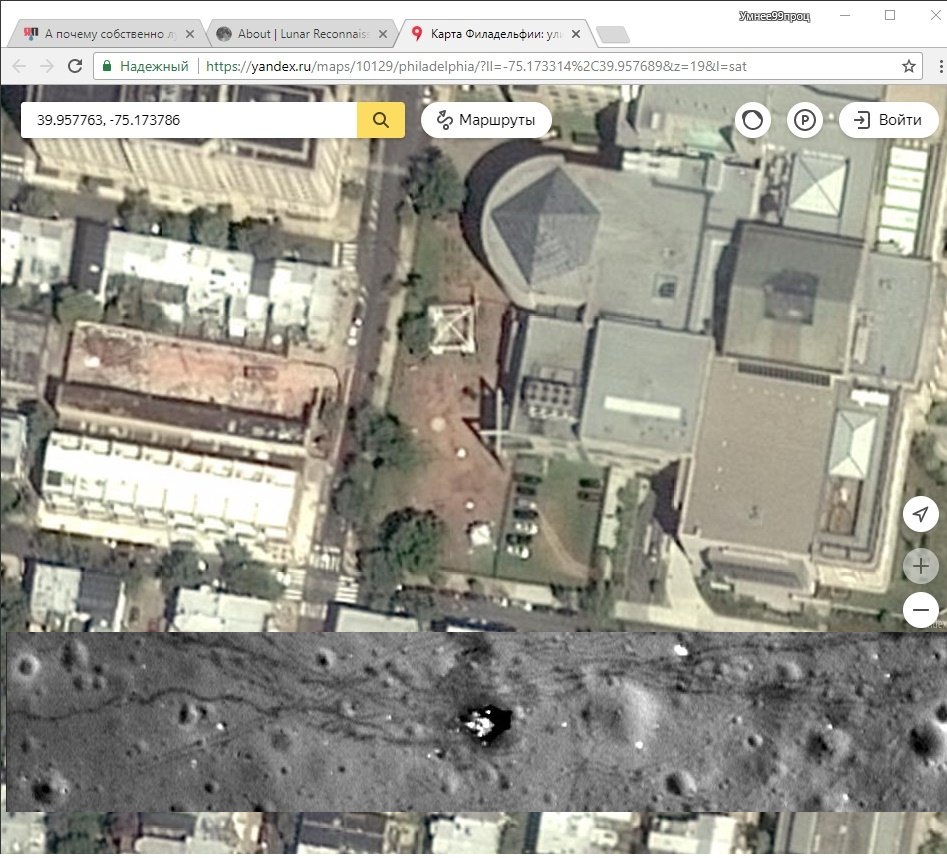Open a new browser tab
The width and height of the screenshot is (947, 858).
pyautogui.click(x=611, y=35)
